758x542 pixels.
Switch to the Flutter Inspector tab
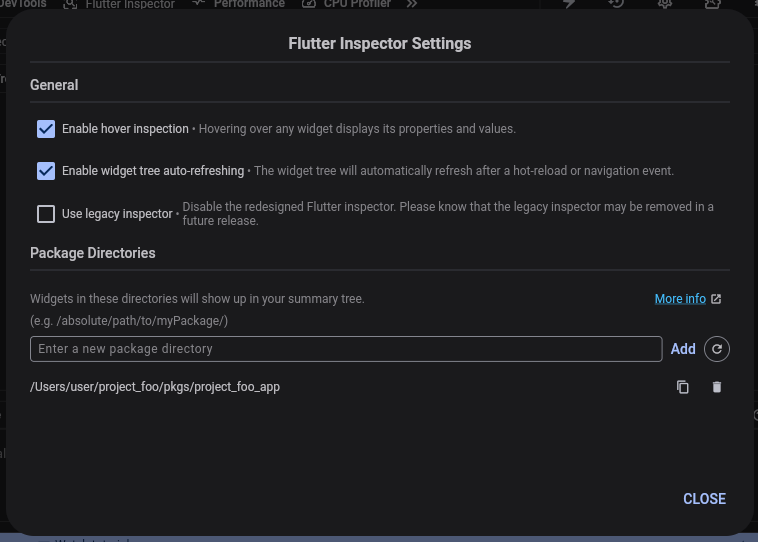click(120, 4)
